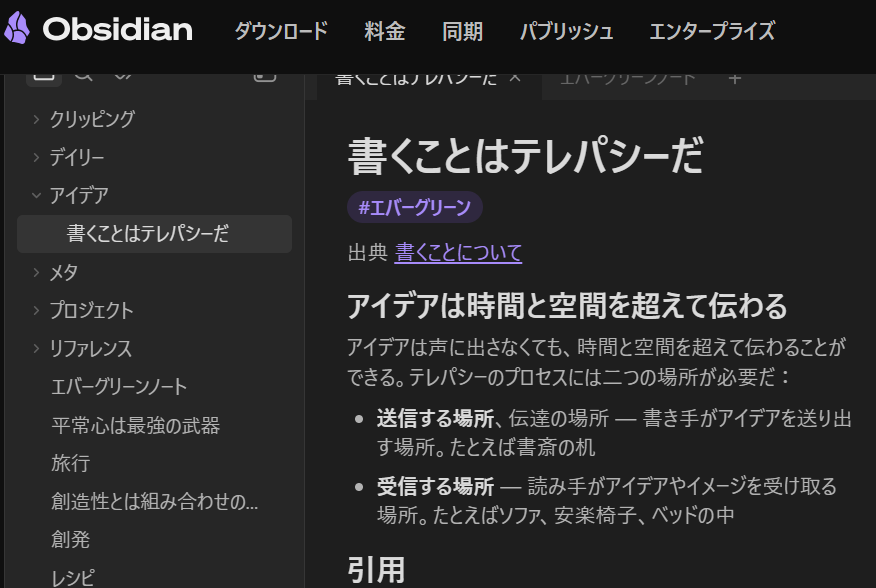Switch to the エバーグリーンノート tab
Viewport: 876px width, 588px height.
627,78
